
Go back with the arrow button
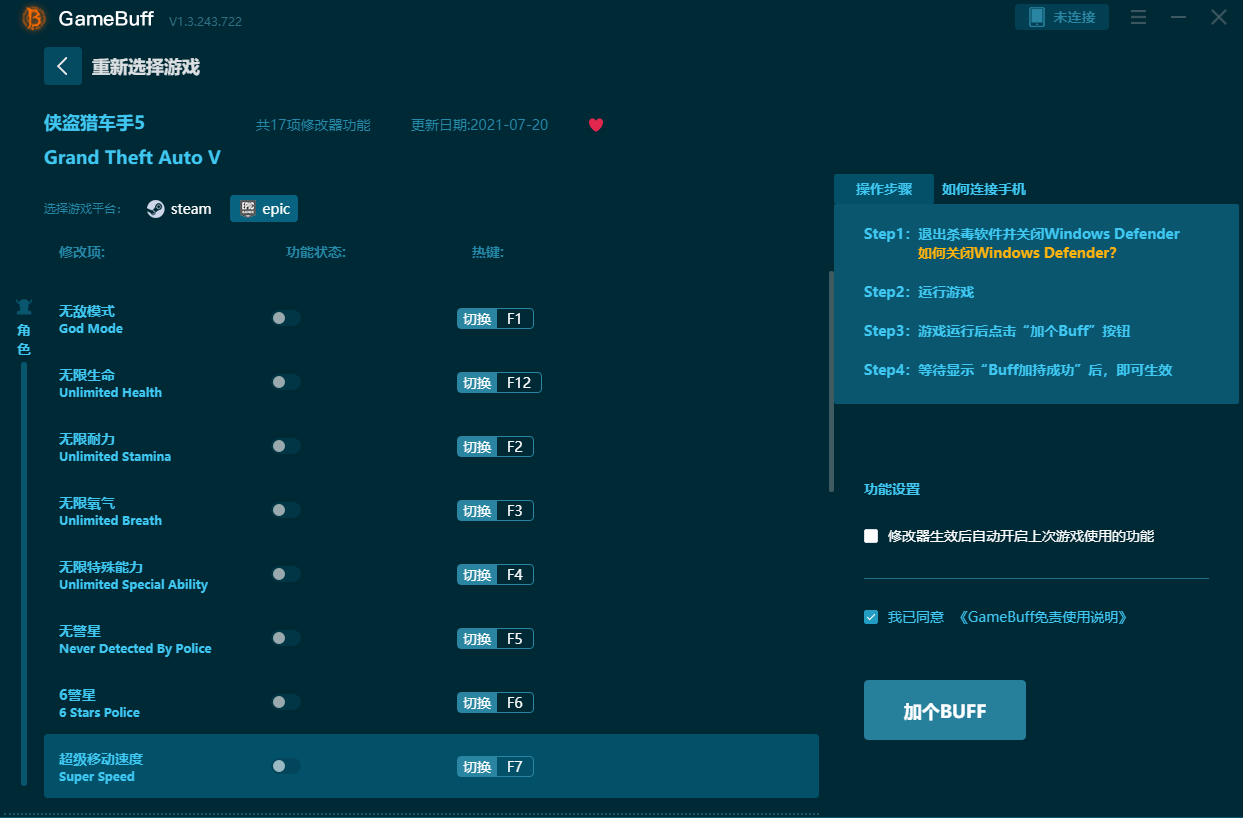click(x=63, y=66)
